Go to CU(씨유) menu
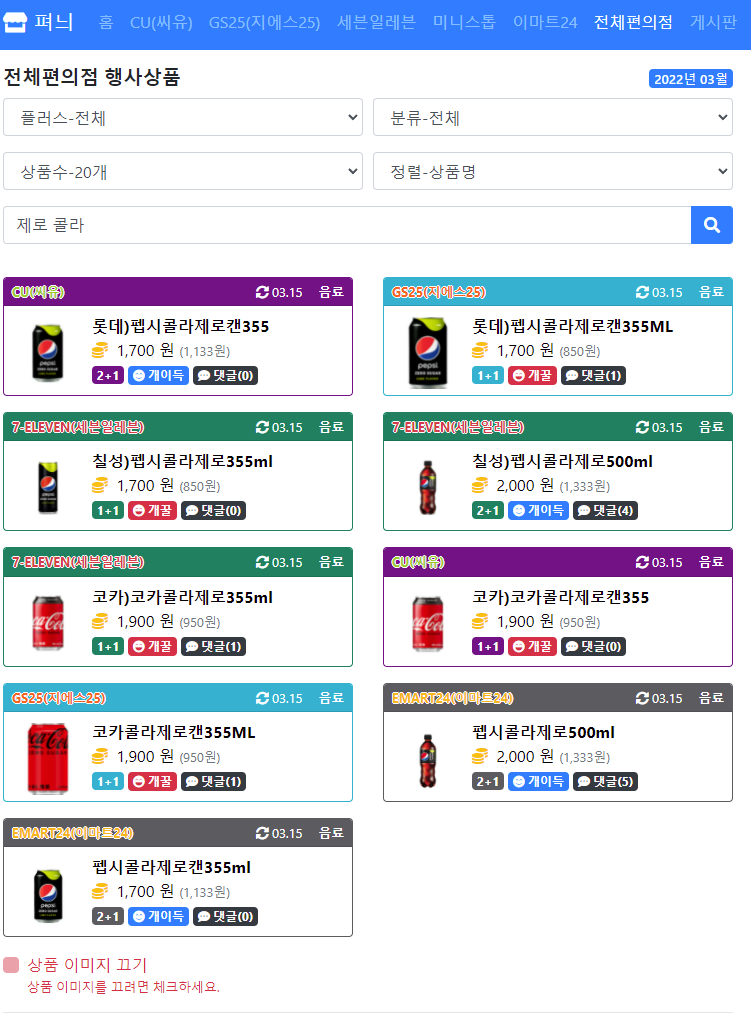Screen dimensions: 751x1026 pos(161,22)
